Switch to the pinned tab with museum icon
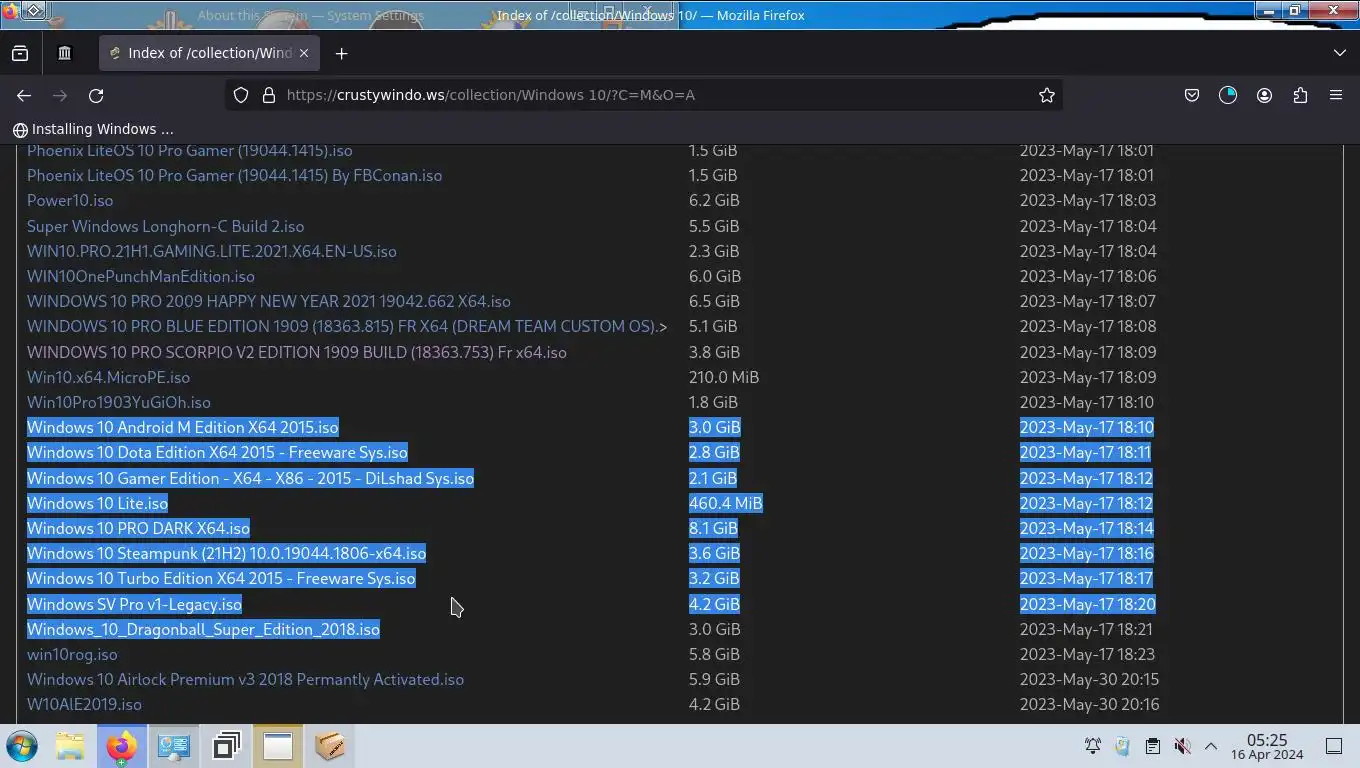 (64, 53)
